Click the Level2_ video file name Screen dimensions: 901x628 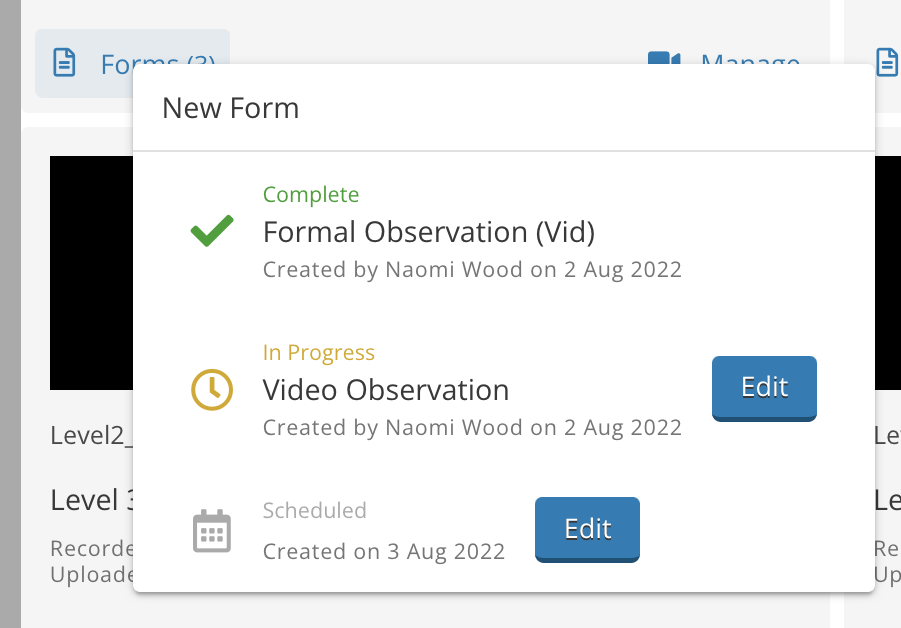[x=91, y=436]
